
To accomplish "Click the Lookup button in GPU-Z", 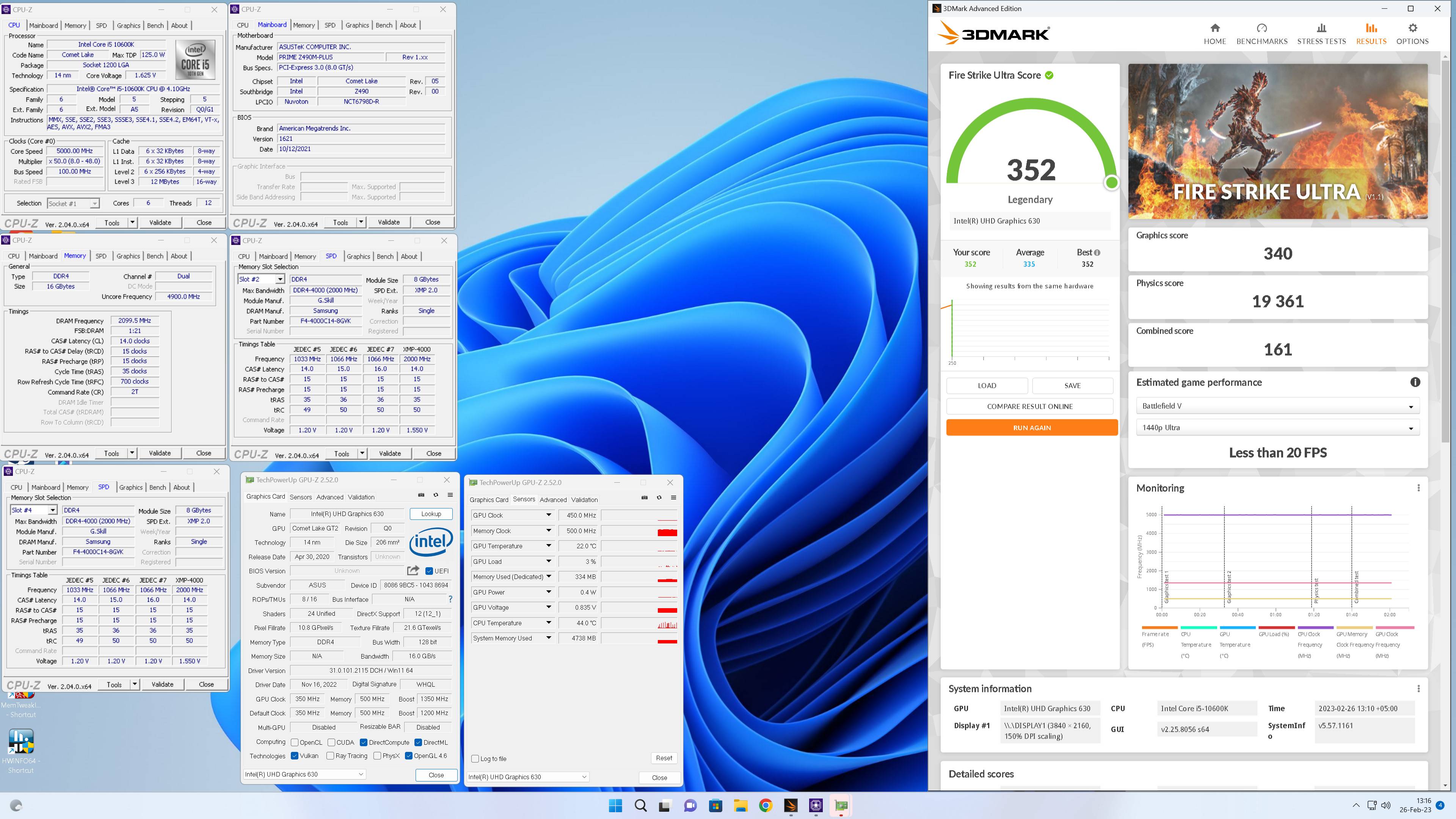I will [431, 514].
